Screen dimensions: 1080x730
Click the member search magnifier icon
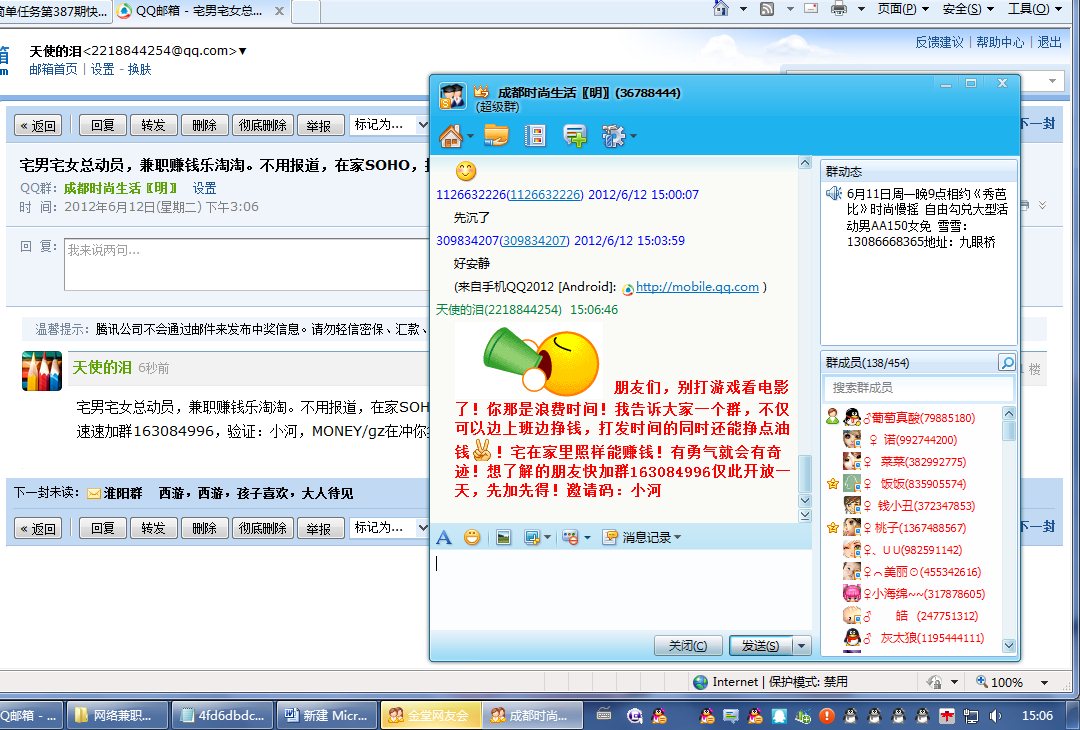pyautogui.click(x=1006, y=363)
